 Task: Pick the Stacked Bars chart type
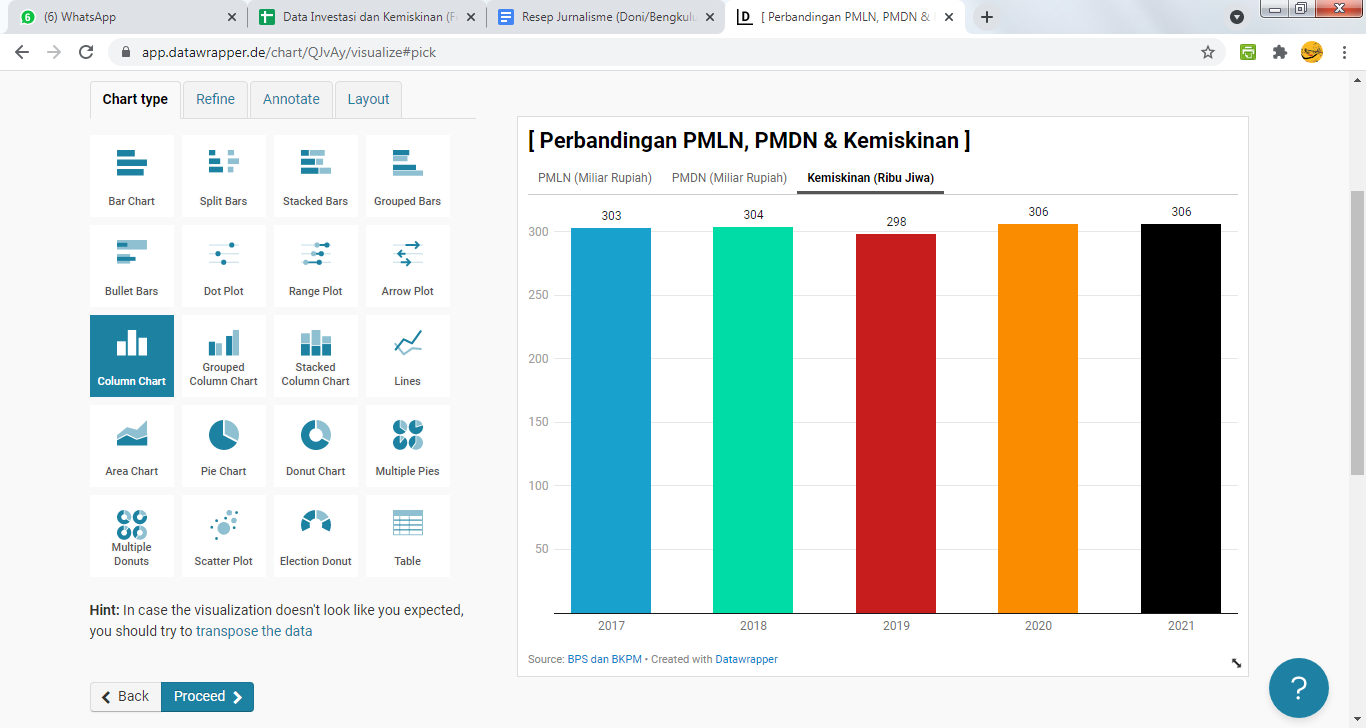coord(315,176)
